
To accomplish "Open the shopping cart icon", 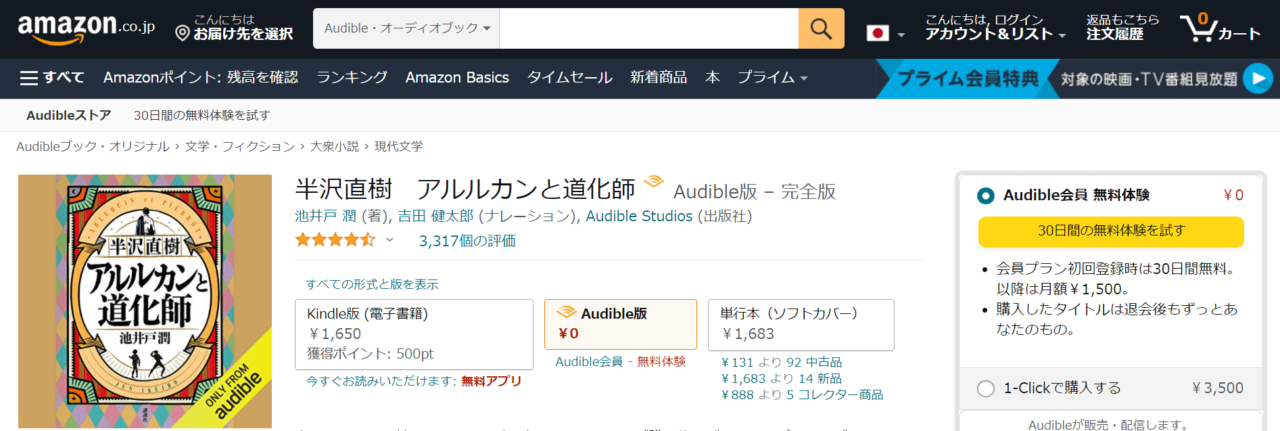I will (1198, 29).
